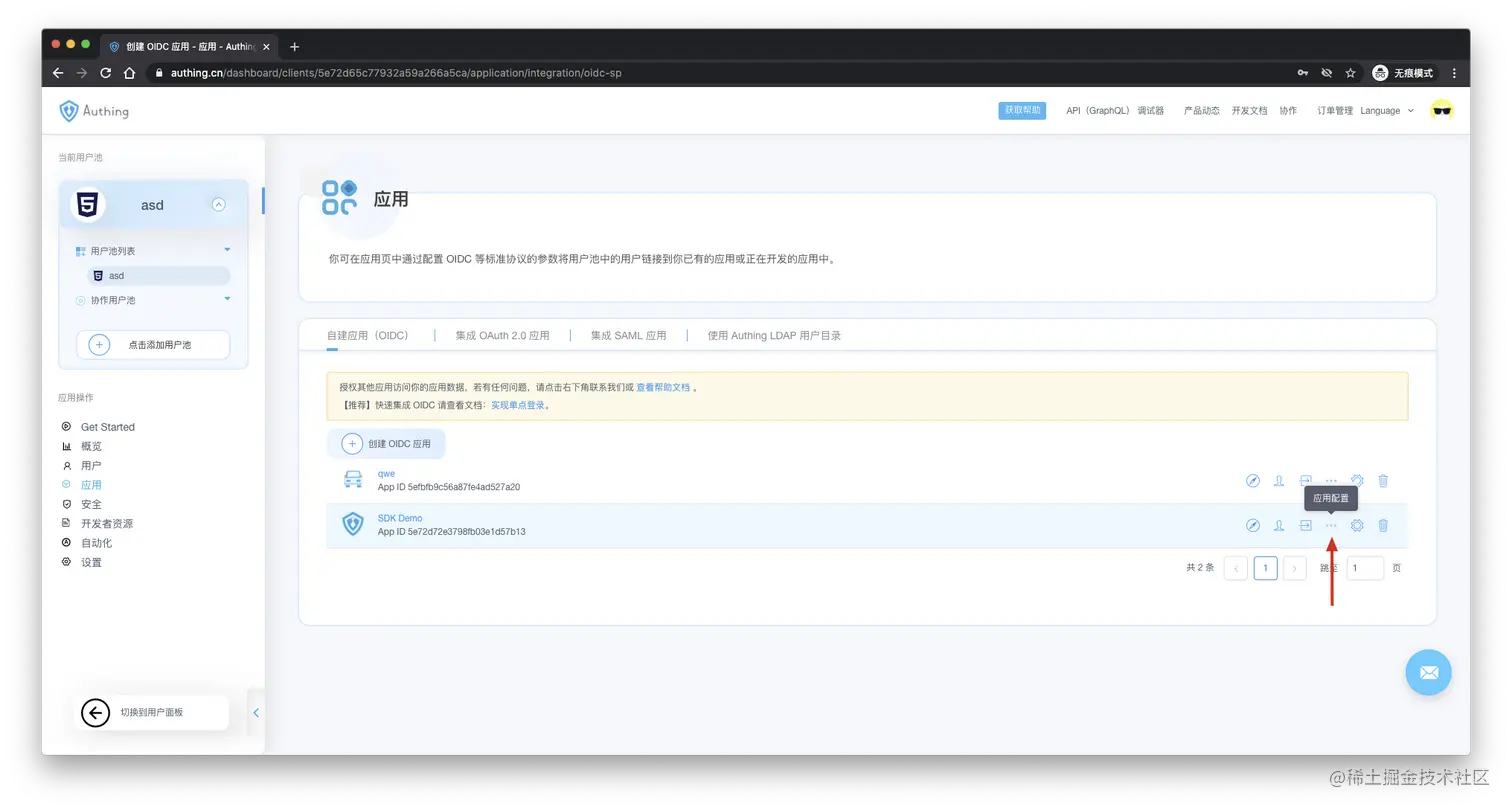
Task: Collapse the sidebar with the left chevron
Action: 256,713
